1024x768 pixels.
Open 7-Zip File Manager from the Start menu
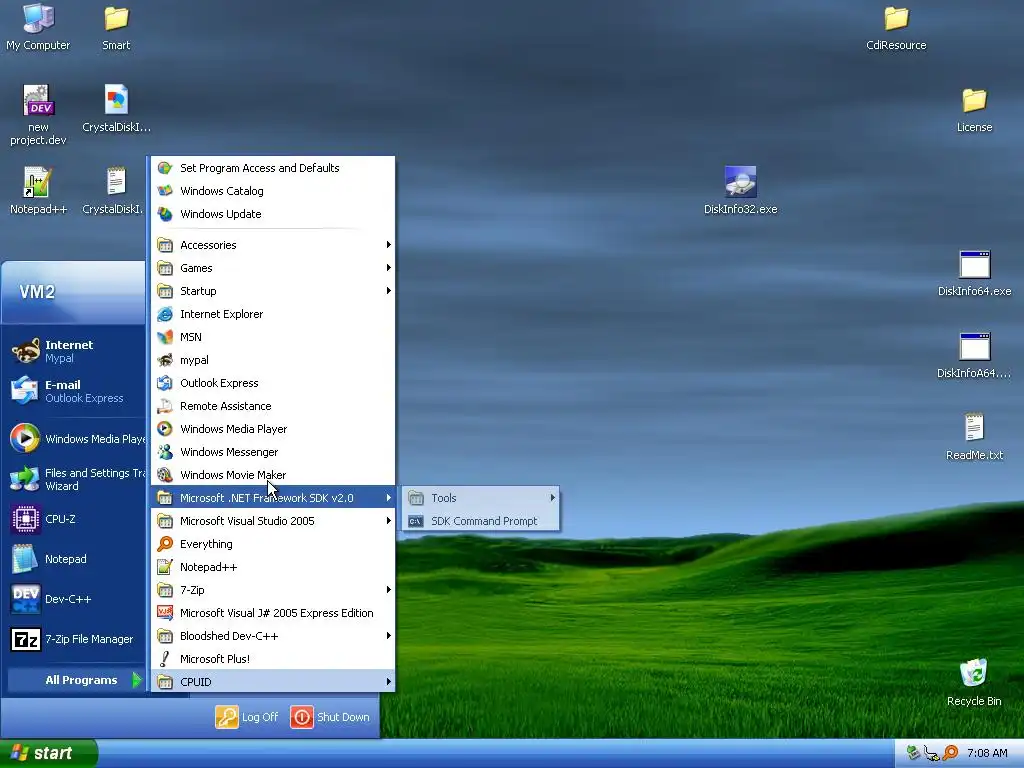coord(72,639)
